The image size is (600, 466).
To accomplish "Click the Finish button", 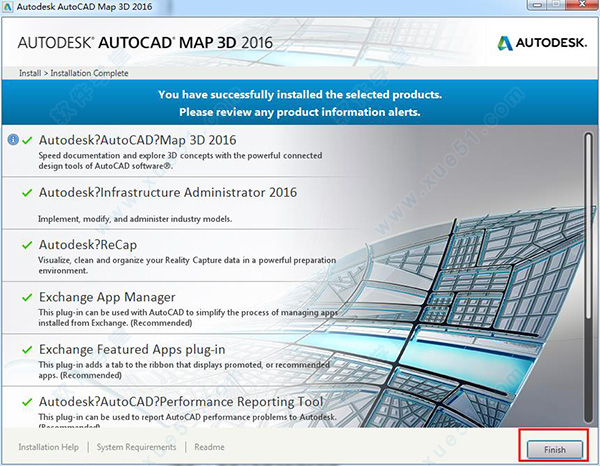I will coord(555,449).
